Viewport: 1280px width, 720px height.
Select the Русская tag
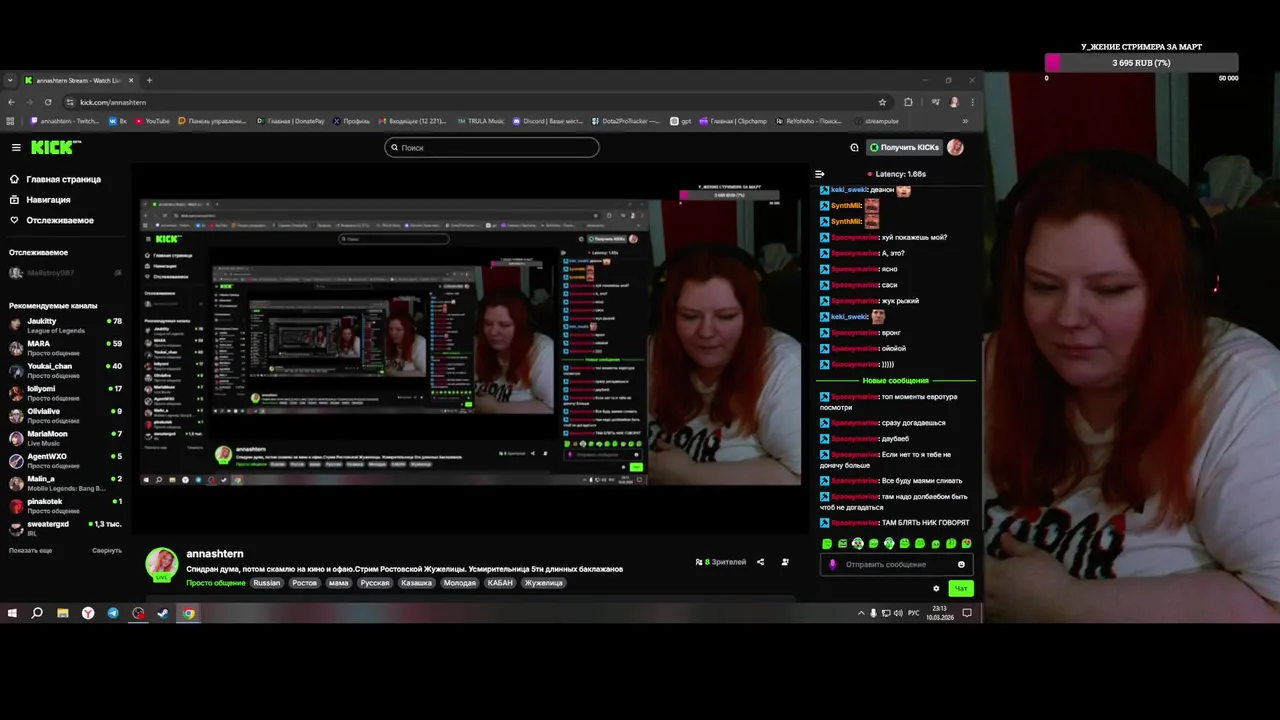pyautogui.click(x=375, y=583)
